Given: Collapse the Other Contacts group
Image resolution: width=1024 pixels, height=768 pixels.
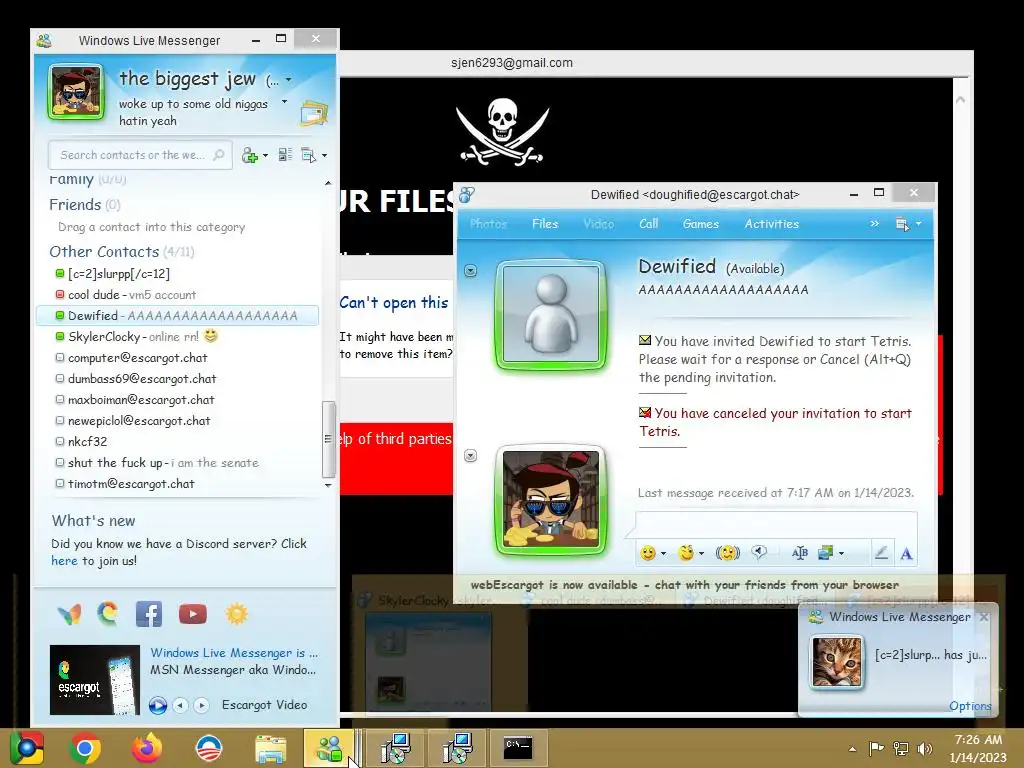Looking at the screenshot, I should [121, 251].
